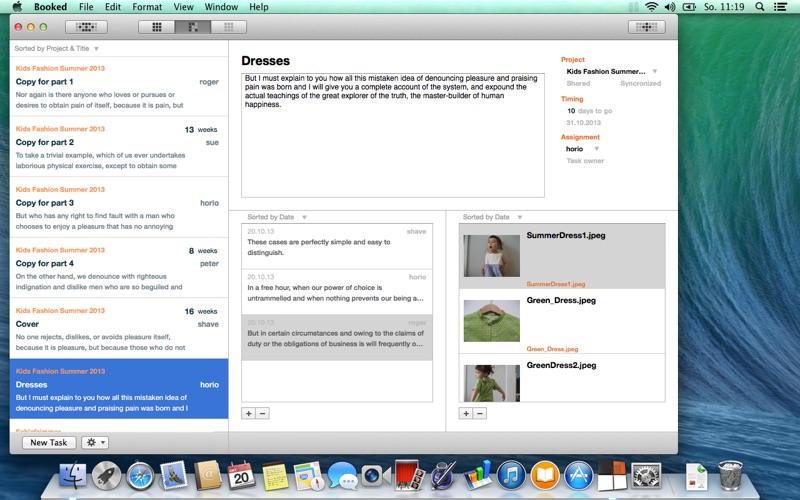The image size is (800, 500).
Task: Click the Shared label under Project
Action: pos(578,84)
